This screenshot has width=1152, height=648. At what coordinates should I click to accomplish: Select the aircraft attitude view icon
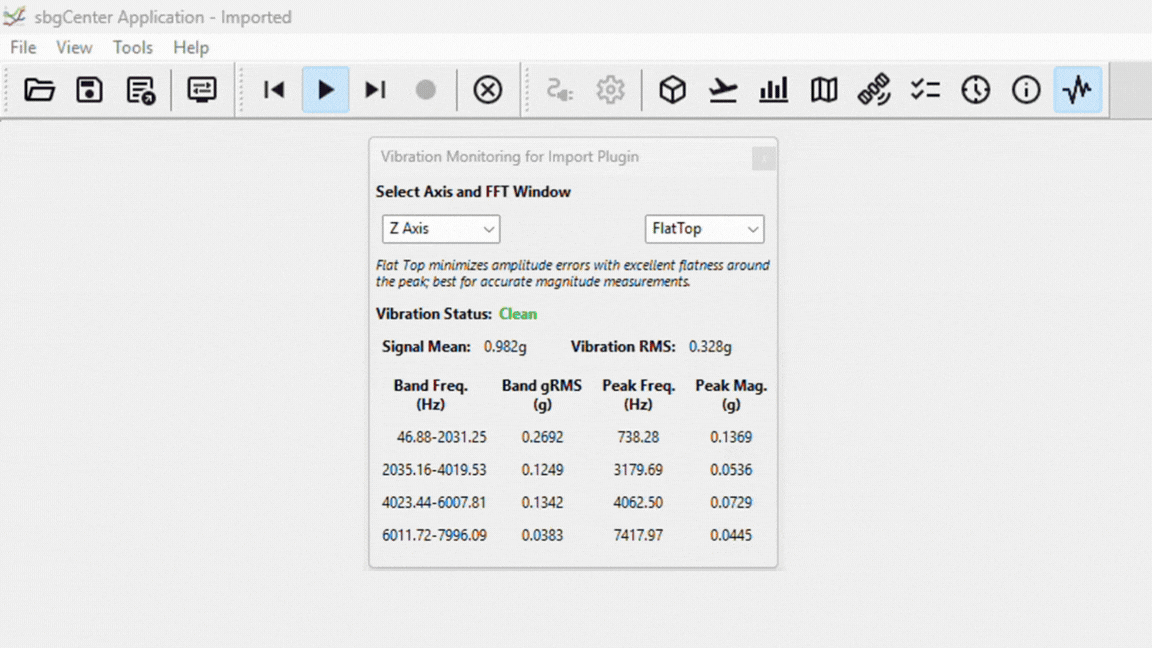tap(723, 89)
